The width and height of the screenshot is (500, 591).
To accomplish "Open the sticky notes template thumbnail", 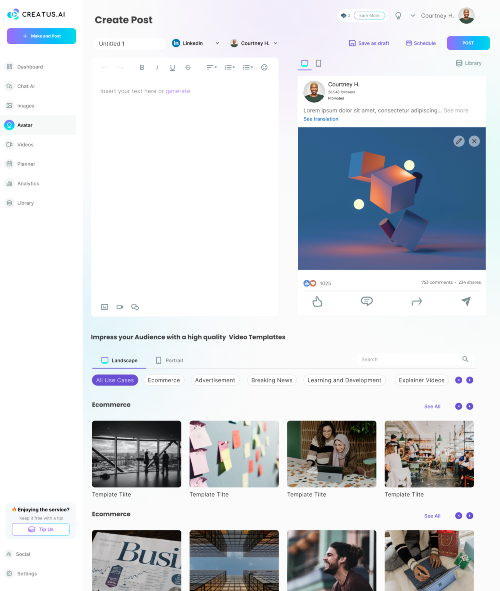I will coord(234,454).
